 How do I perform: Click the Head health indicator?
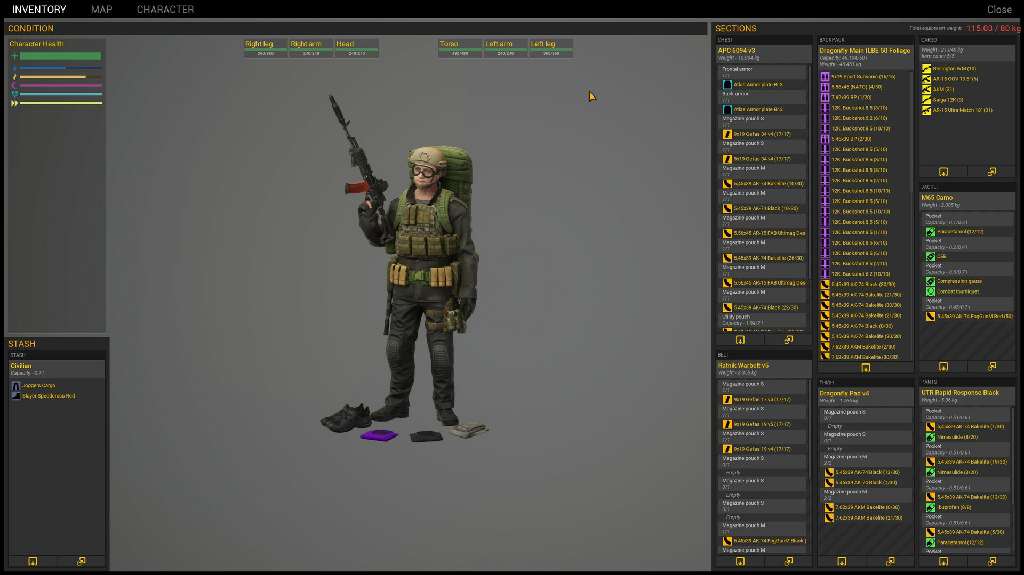[x=357, y=48]
